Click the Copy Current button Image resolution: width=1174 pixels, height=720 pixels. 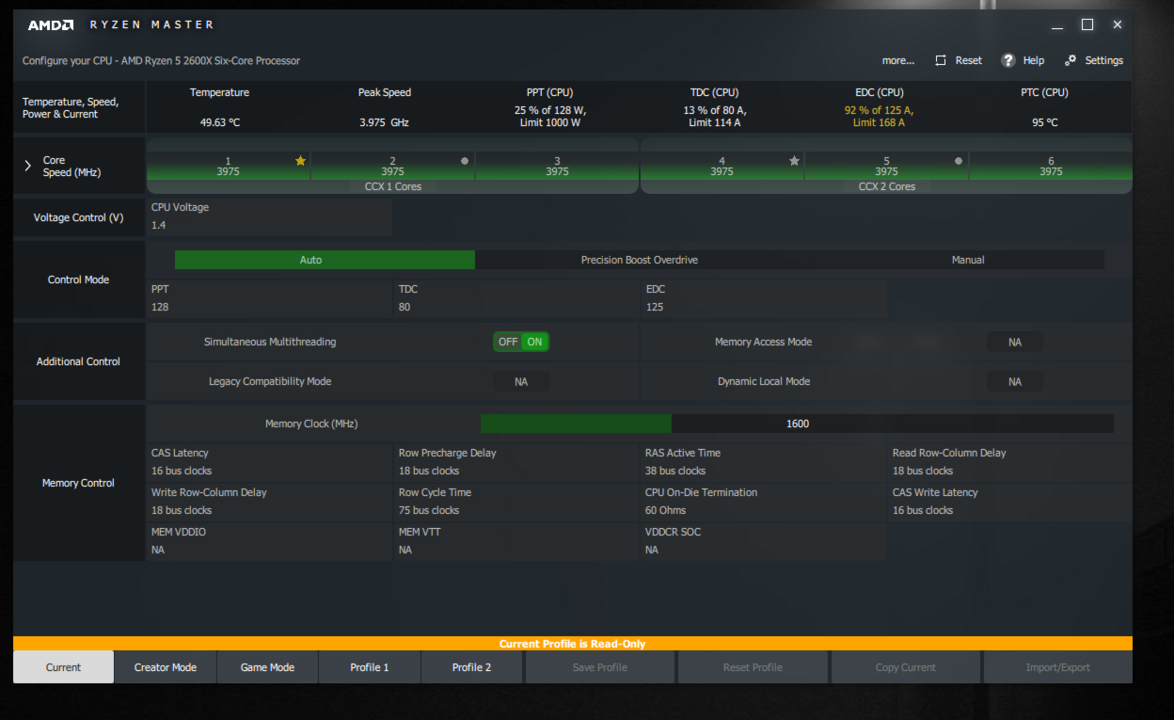[905, 667]
